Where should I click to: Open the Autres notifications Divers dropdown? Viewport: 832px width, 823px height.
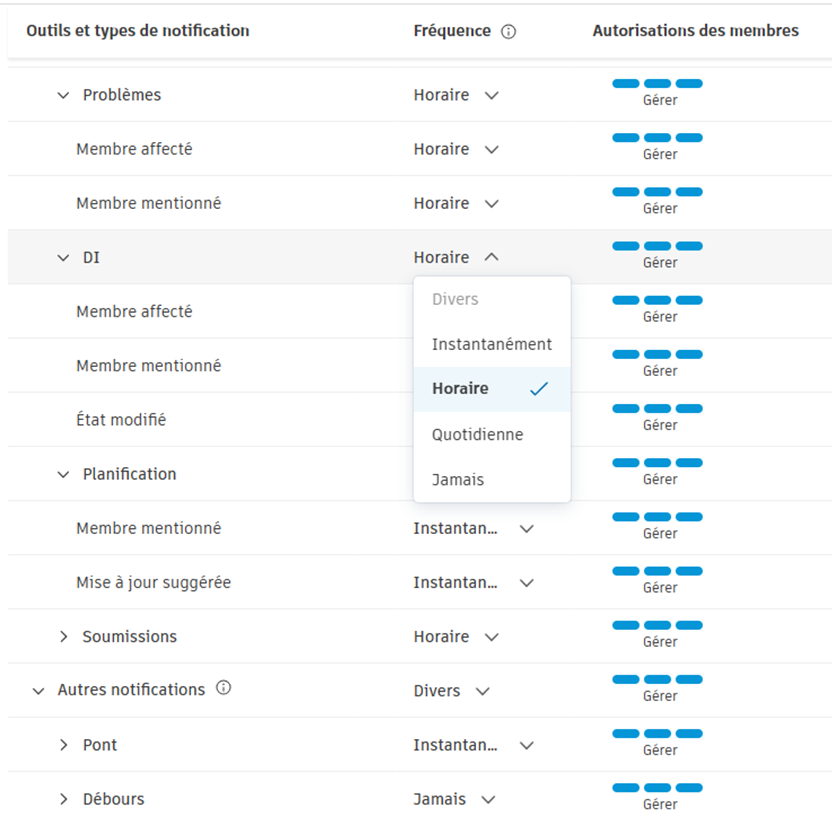[452, 690]
